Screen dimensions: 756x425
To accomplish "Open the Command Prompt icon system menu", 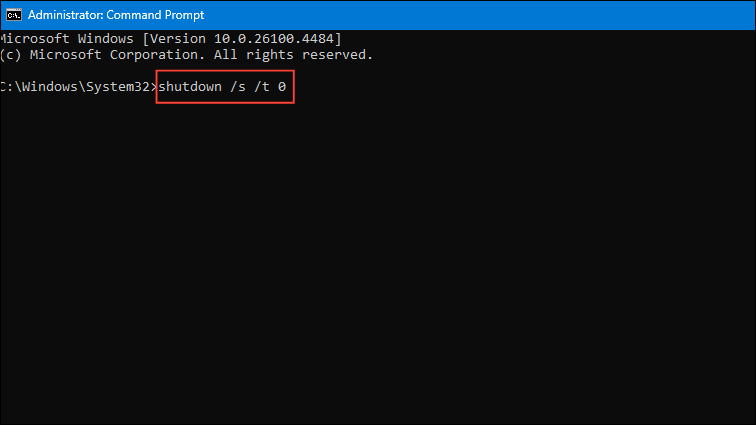I will pos(14,15).
